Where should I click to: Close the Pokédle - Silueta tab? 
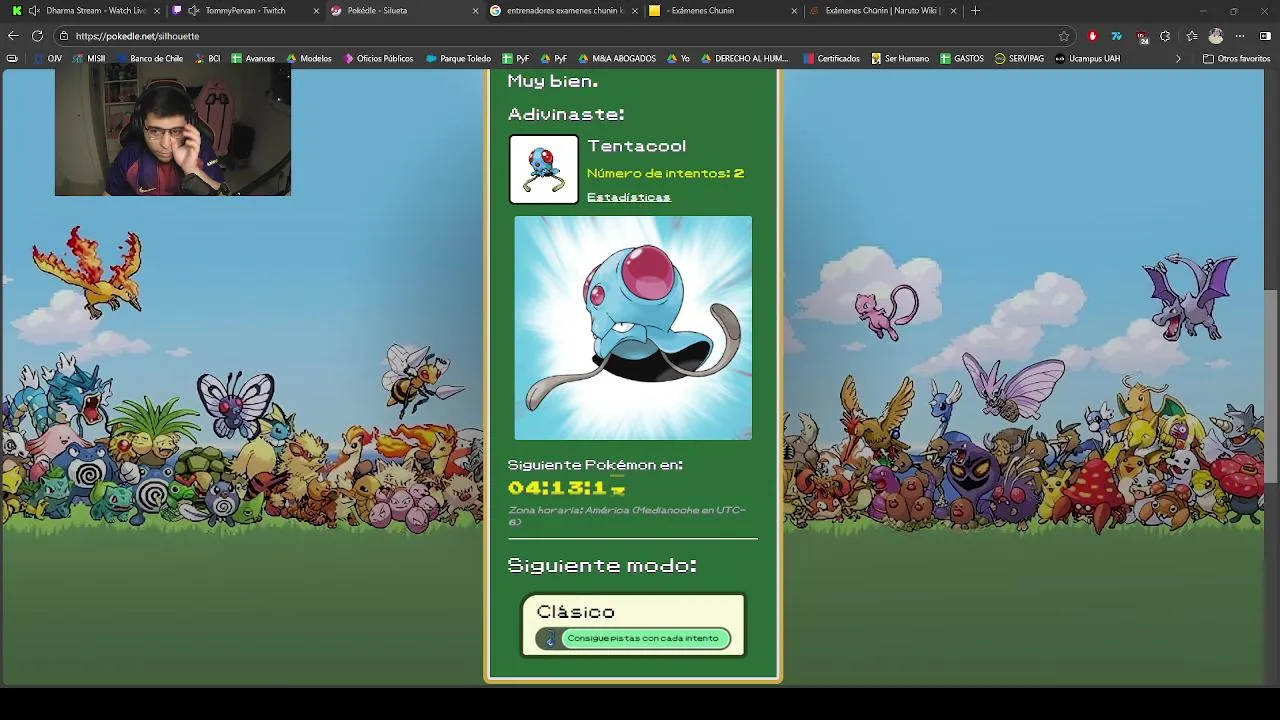pyautogui.click(x=475, y=11)
